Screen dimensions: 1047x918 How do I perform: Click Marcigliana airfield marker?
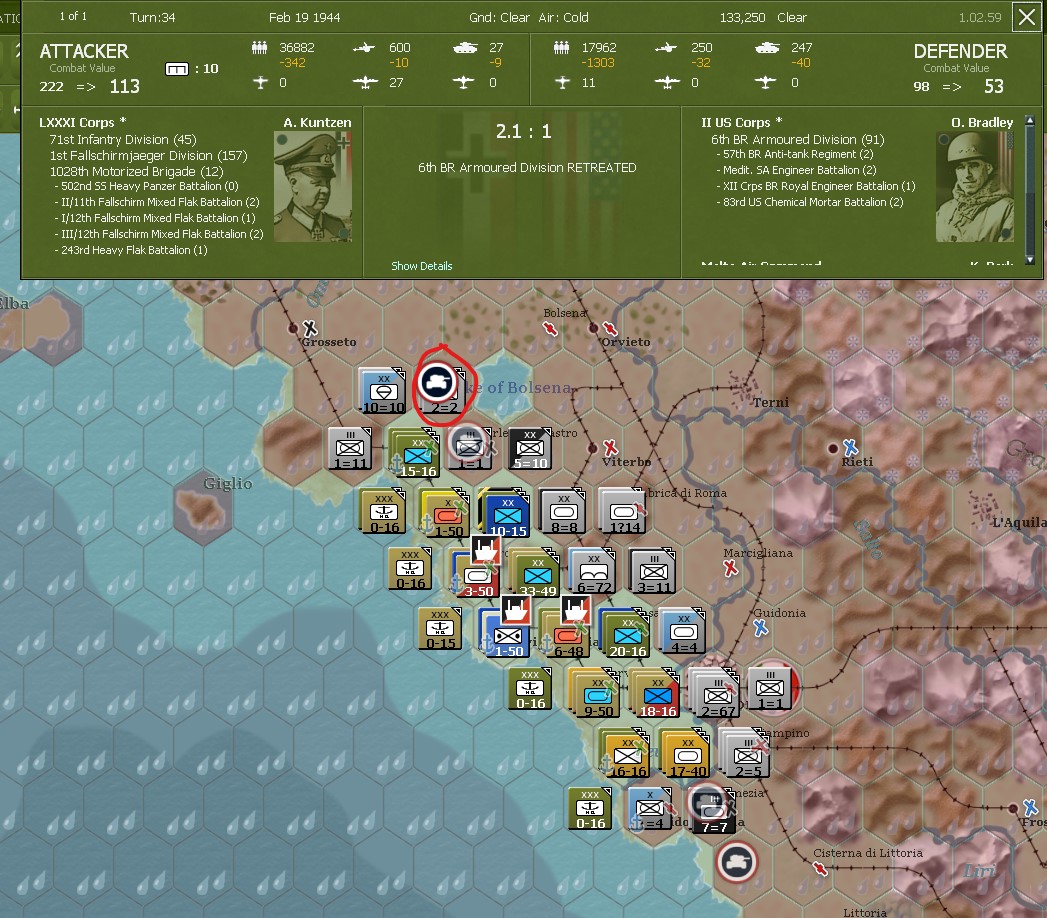[730, 568]
